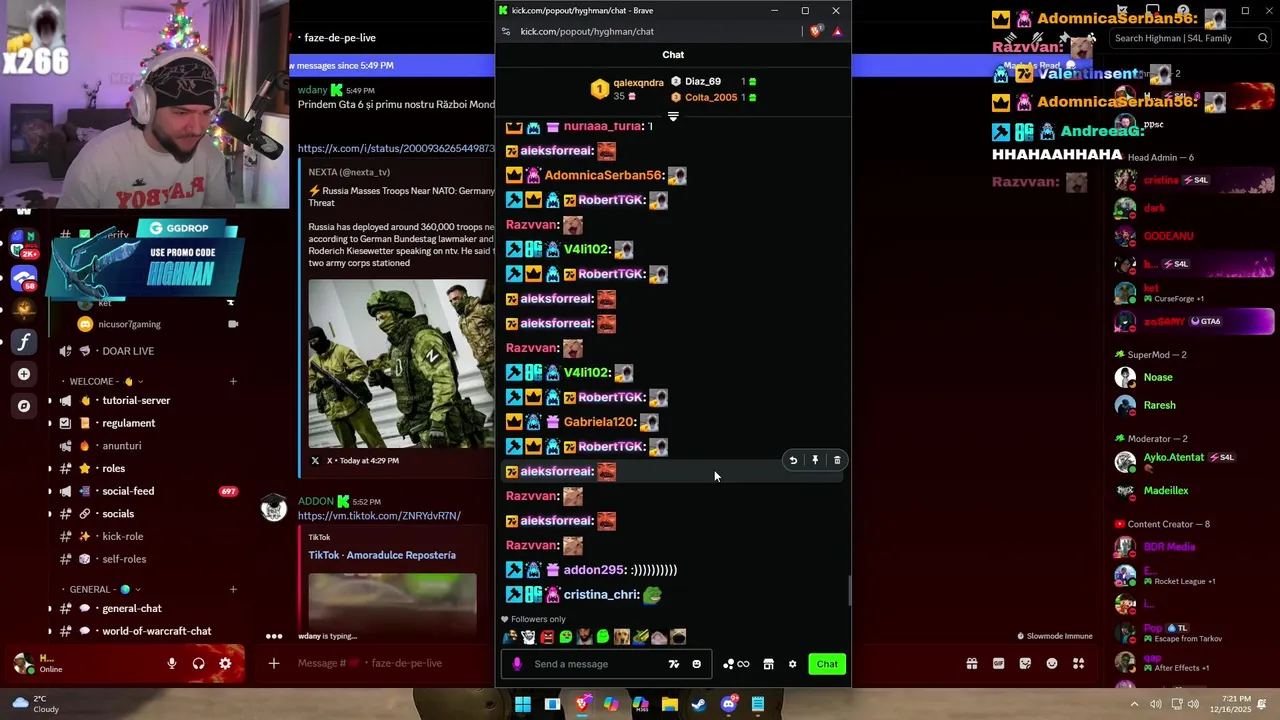View site info icon in address bar

coord(506,31)
